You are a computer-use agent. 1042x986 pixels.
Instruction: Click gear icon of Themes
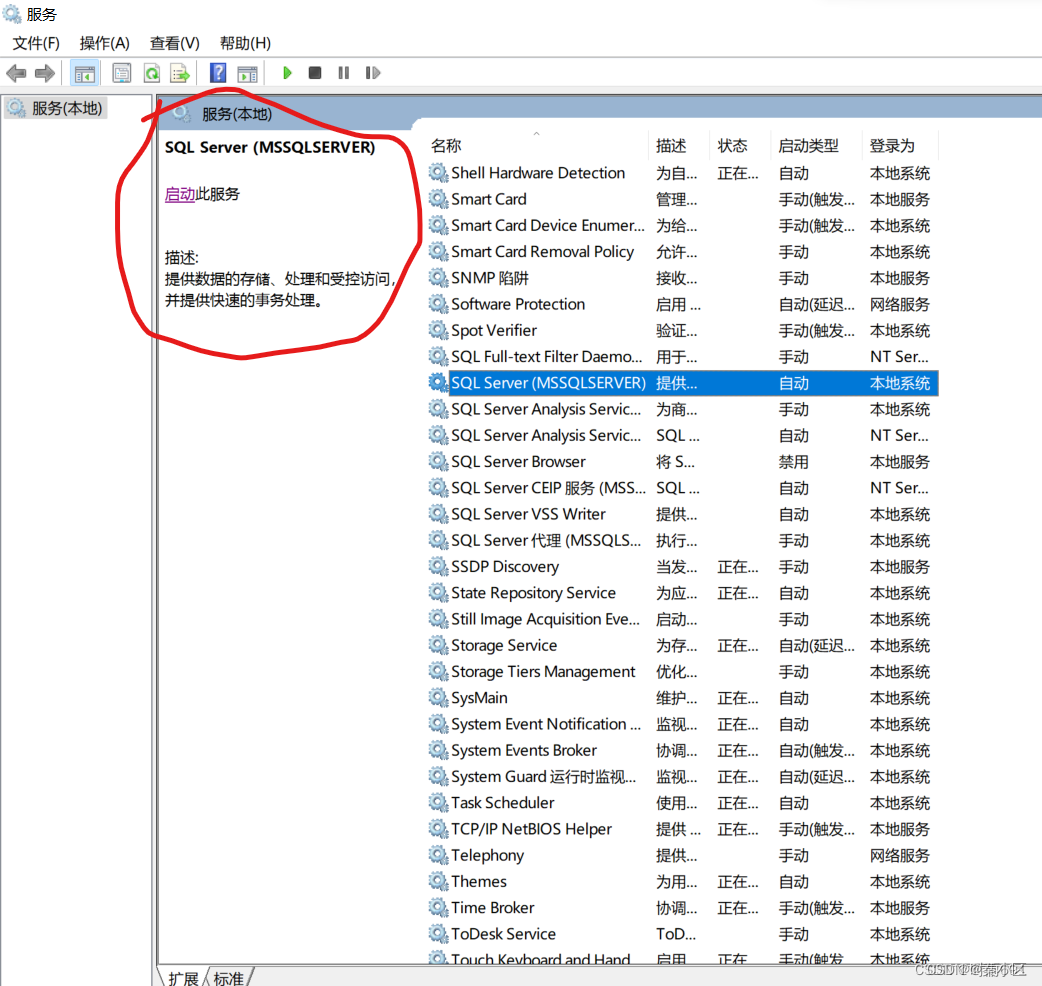(438, 881)
